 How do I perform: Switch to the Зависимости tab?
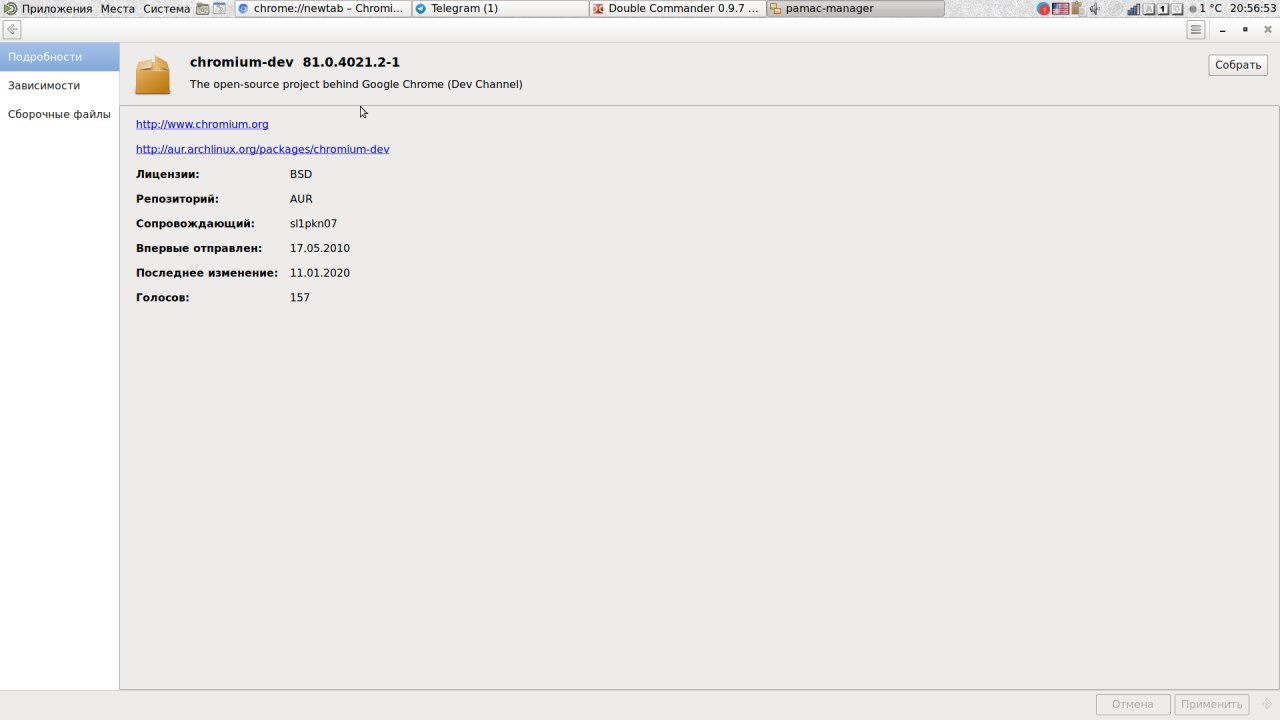tap(59, 86)
